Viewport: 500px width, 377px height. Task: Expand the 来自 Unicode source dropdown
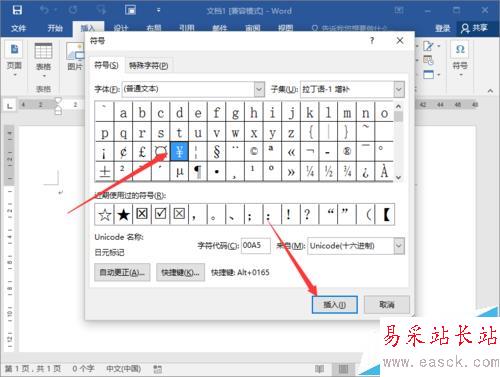399,246
